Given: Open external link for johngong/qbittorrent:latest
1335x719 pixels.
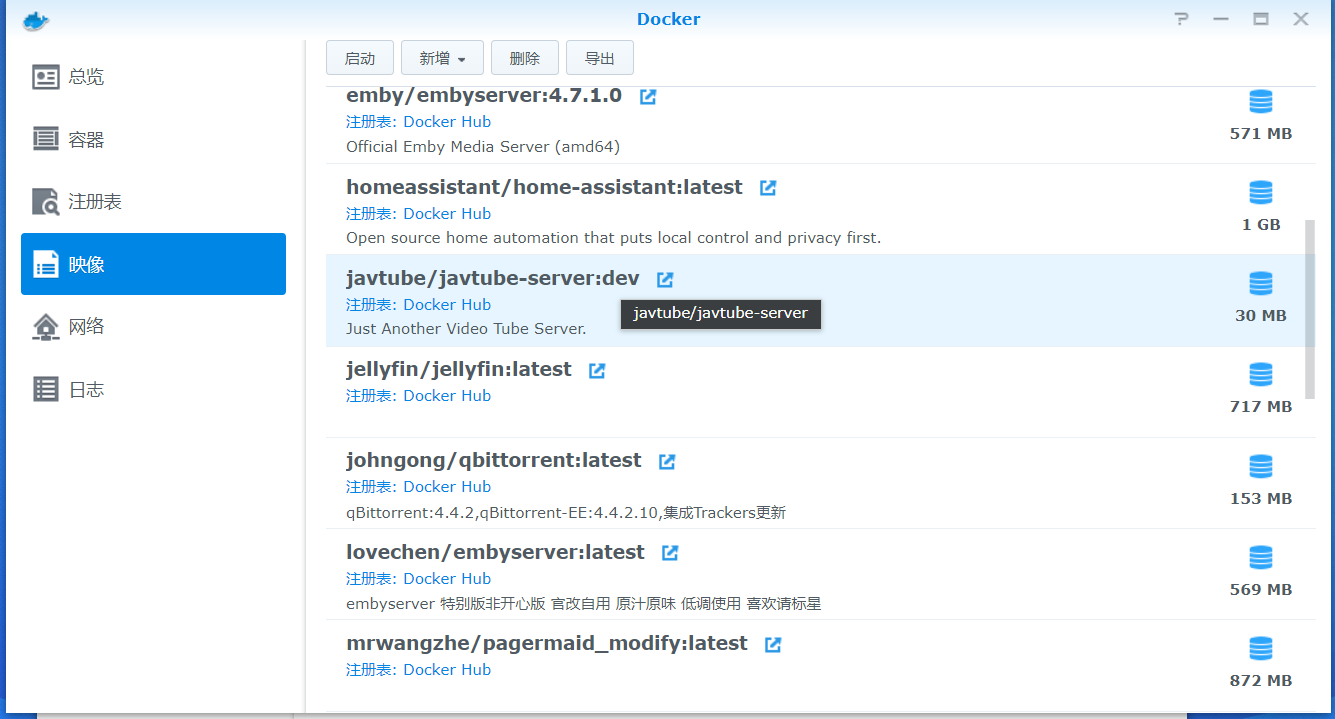Looking at the screenshot, I should pos(667,462).
